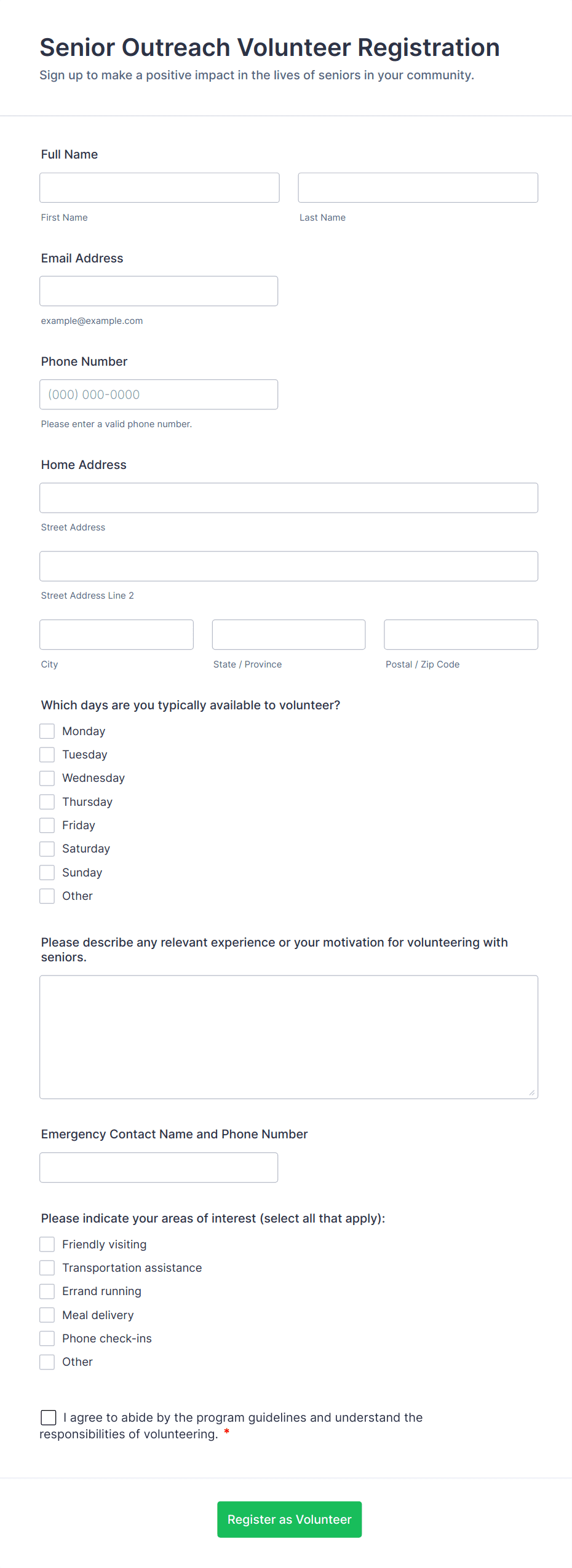
Task: Check the Sunday checkbox
Action: 47,872
